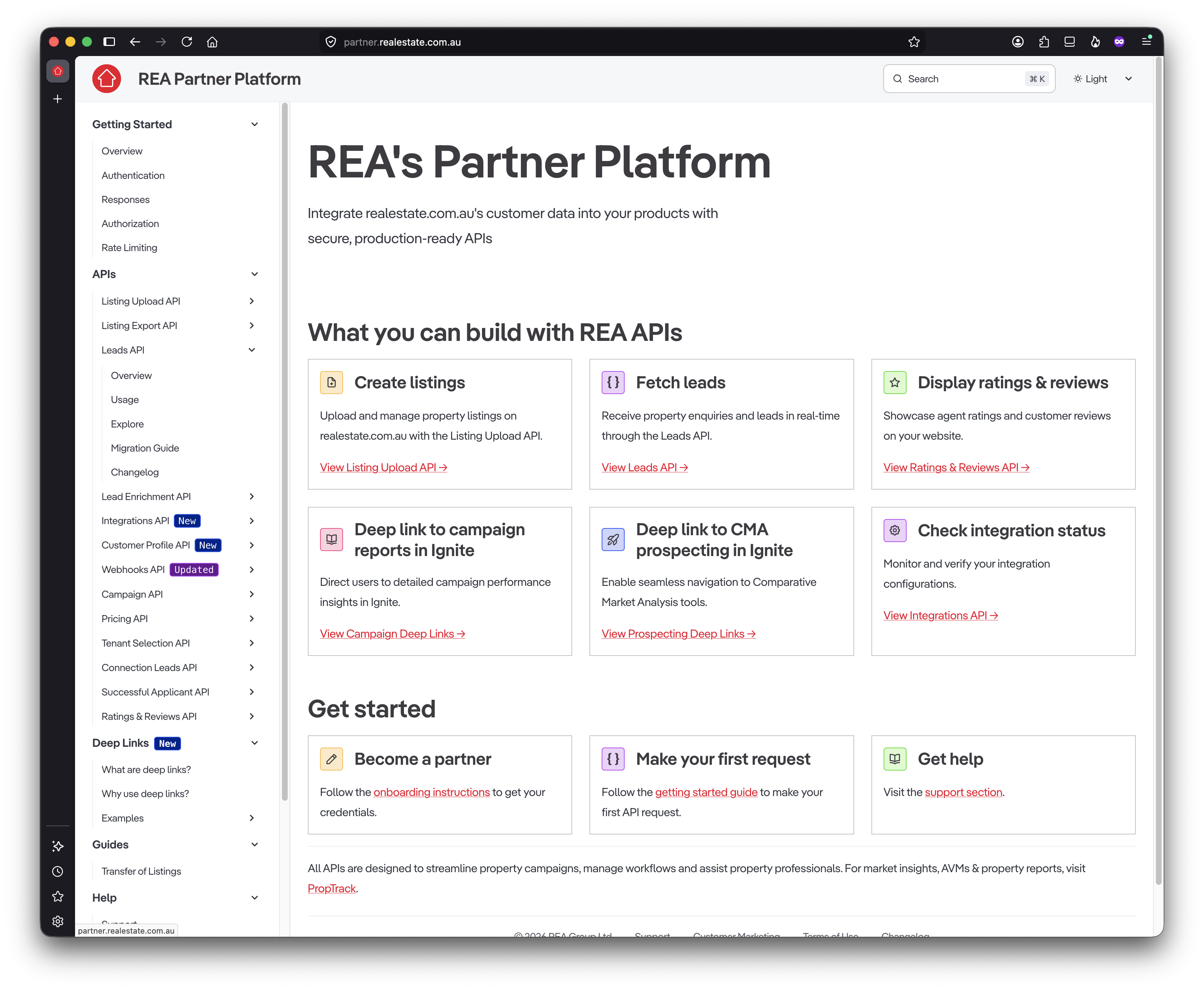The image size is (1204, 990).
Task: Expand the Listing Export API item
Action: pos(252,325)
